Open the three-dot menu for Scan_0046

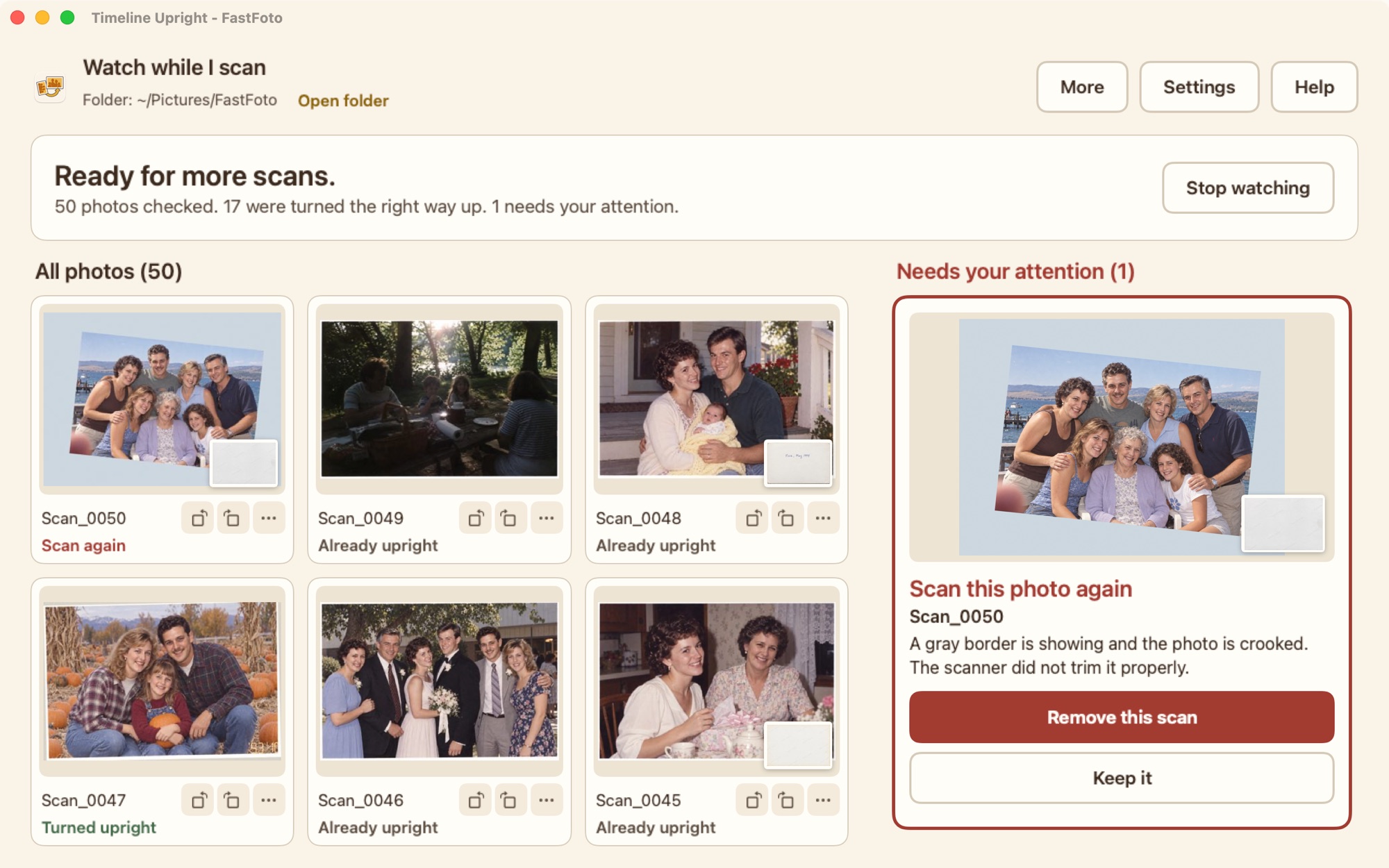click(547, 800)
